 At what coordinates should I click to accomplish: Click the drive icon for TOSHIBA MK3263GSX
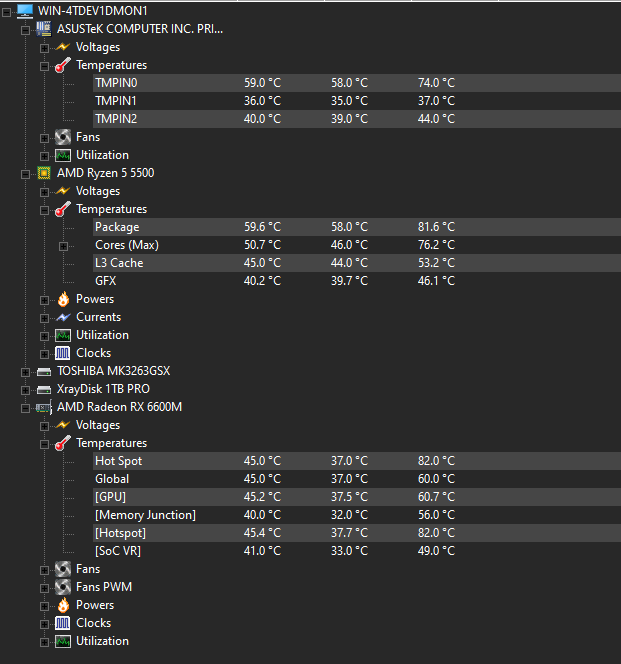pyautogui.click(x=44, y=372)
